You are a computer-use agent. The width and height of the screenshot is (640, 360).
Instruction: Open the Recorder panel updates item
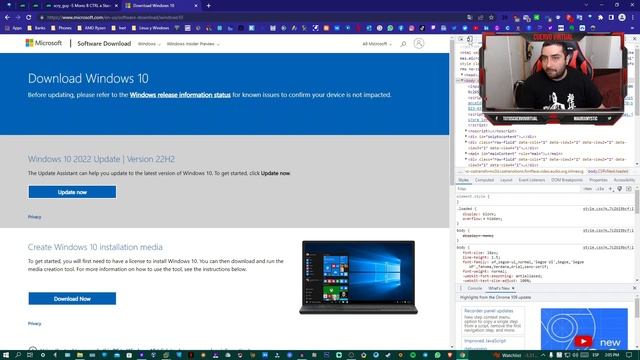tap(489, 311)
